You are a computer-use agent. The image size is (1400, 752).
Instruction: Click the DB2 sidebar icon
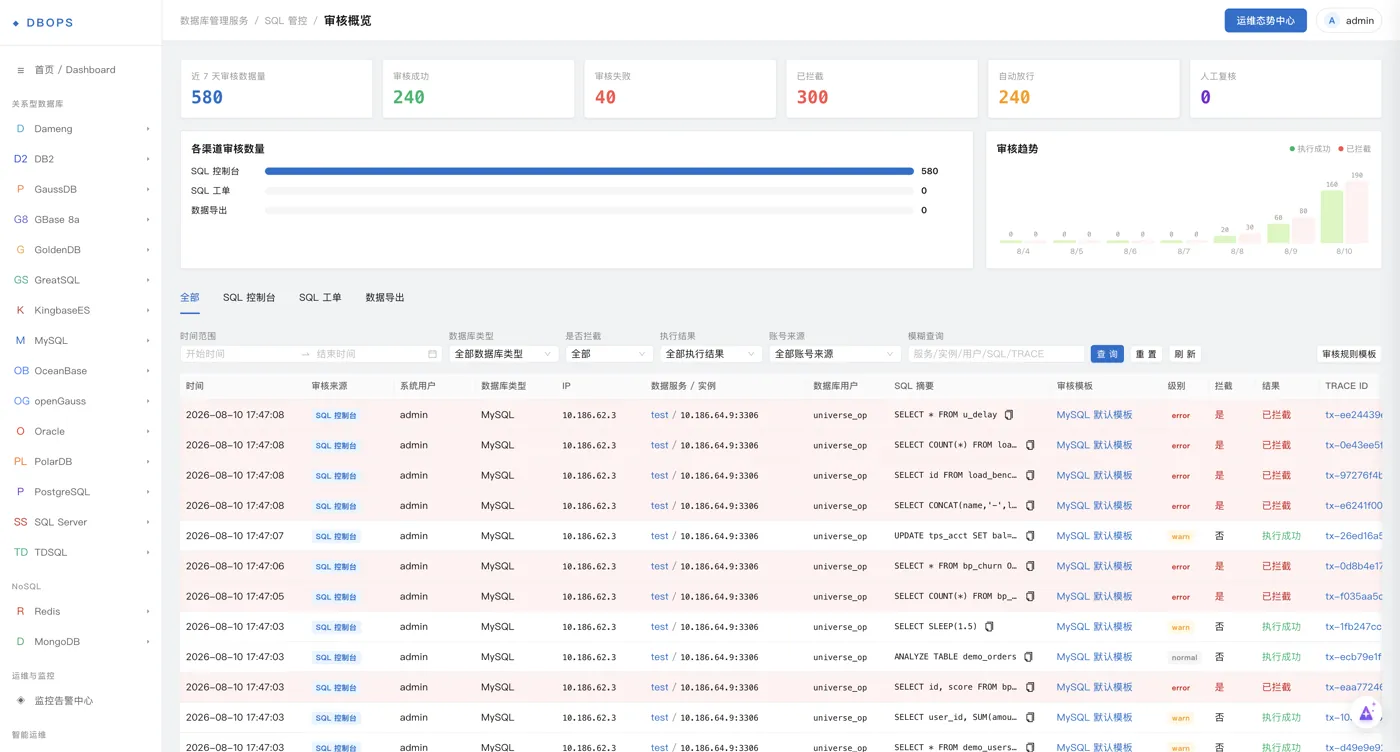click(x=20, y=159)
